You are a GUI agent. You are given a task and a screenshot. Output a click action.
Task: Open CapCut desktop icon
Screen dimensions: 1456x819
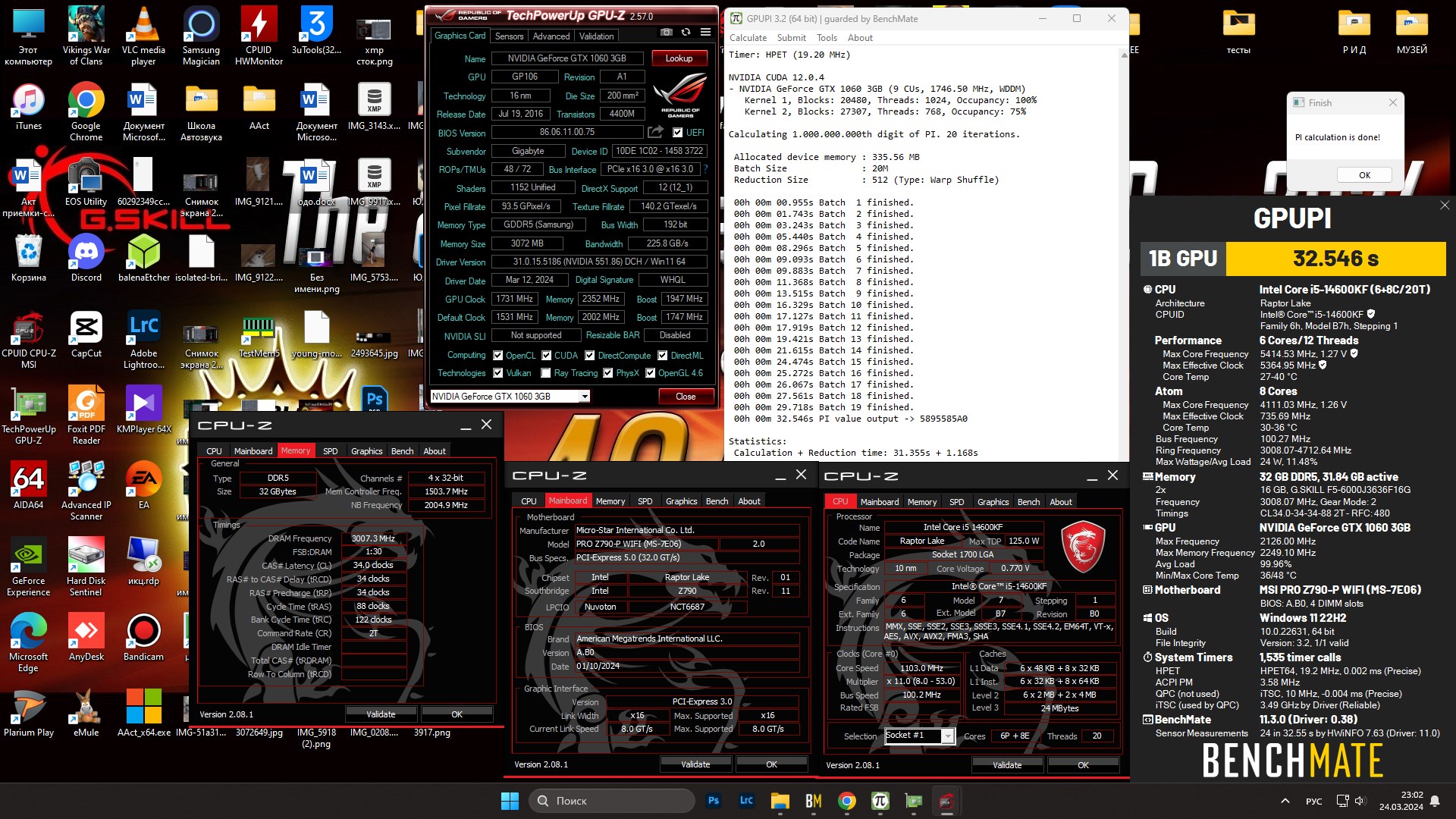[86, 334]
